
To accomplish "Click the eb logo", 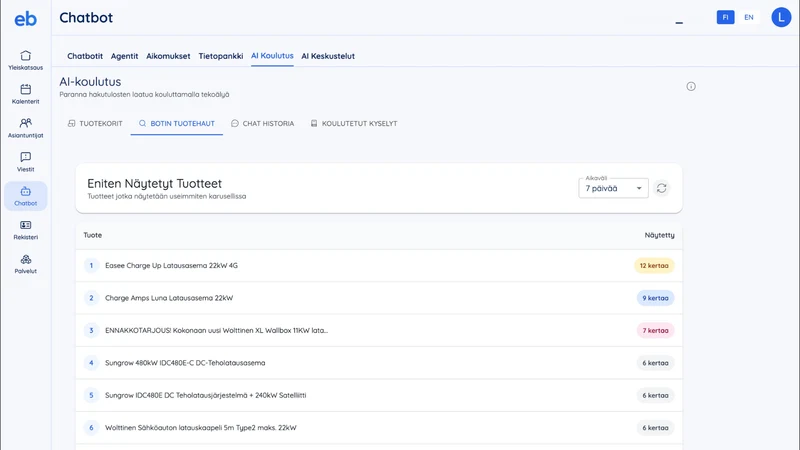I will pyautogui.click(x=26, y=19).
